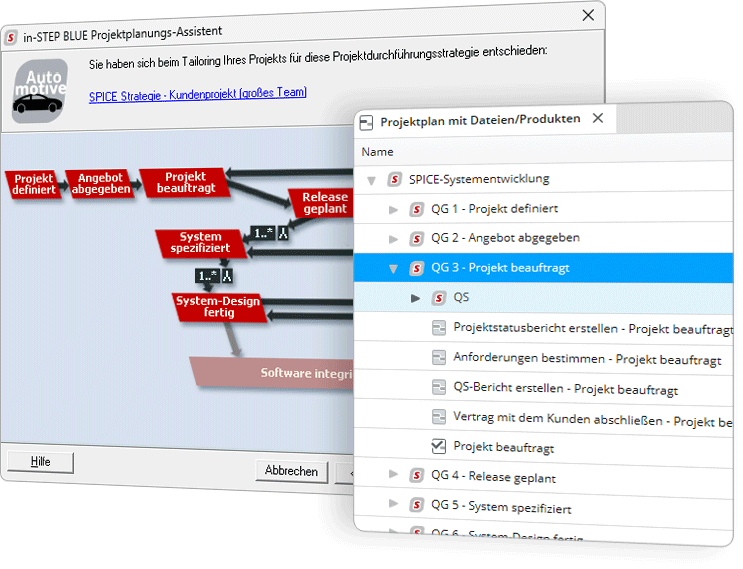
Task: Close the Projektplan mit Dateien/Produkten tab
Action: pos(598,118)
